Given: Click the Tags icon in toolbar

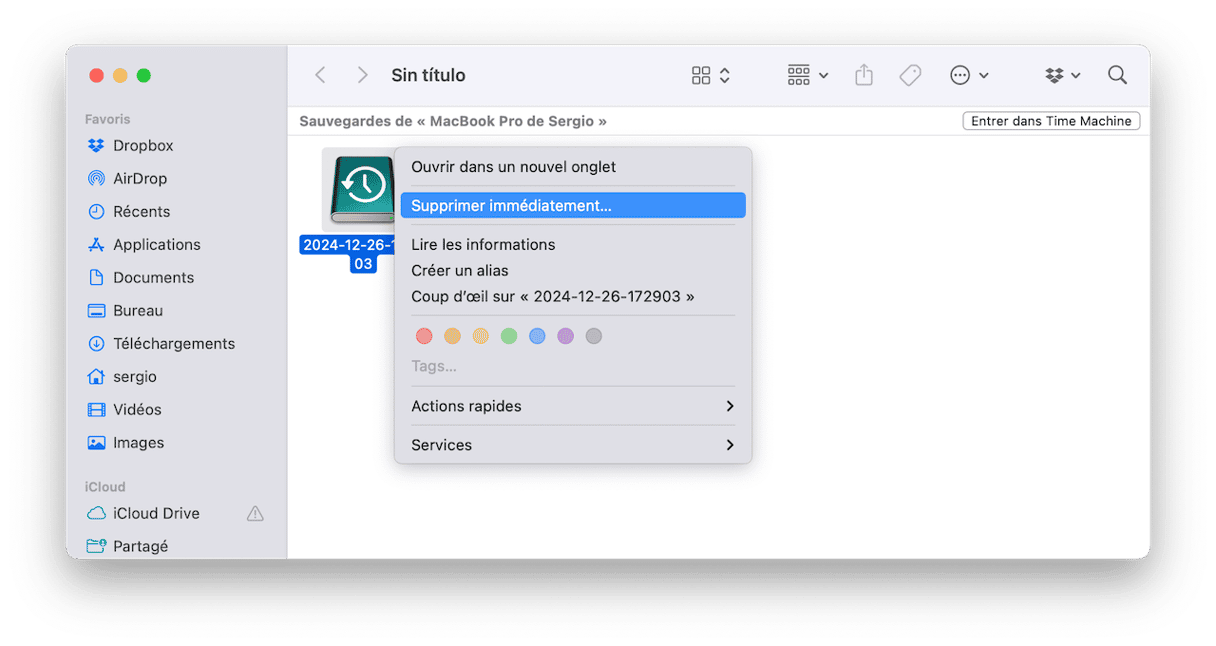Looking at the screenshot, I should [x=910, y=75].
